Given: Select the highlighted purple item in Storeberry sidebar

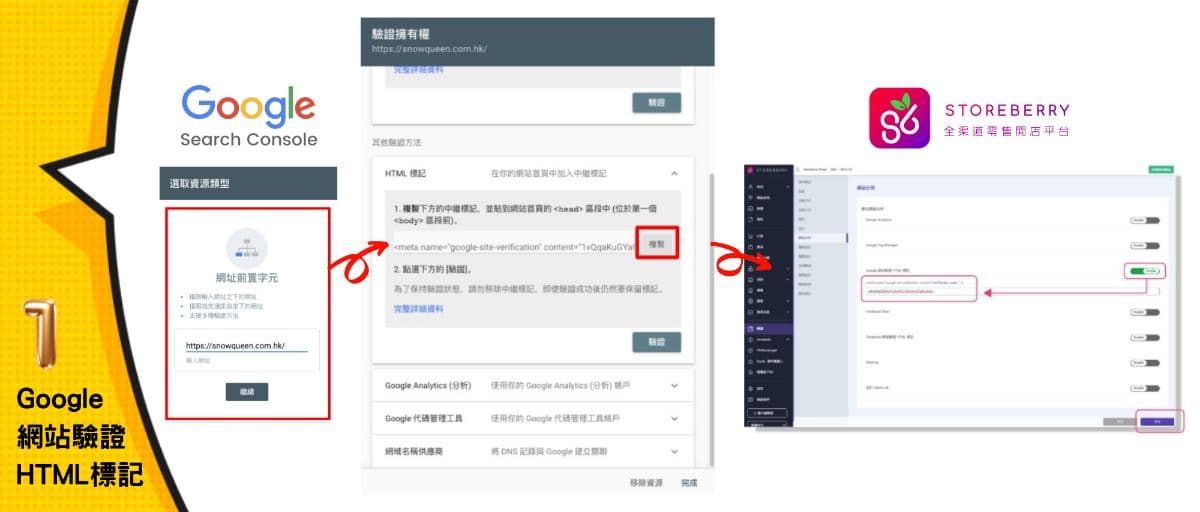Looking at the screenshot, I should click(768, 329).
